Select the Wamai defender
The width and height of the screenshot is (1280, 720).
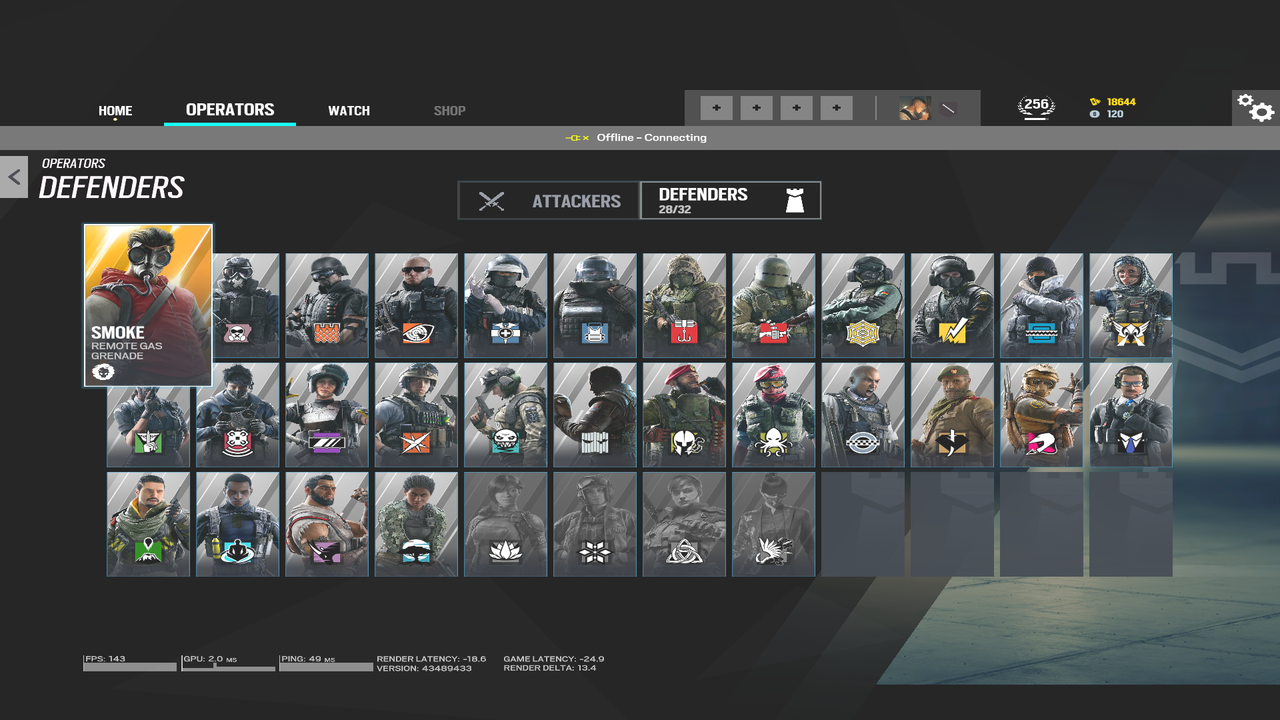(237, 523)
